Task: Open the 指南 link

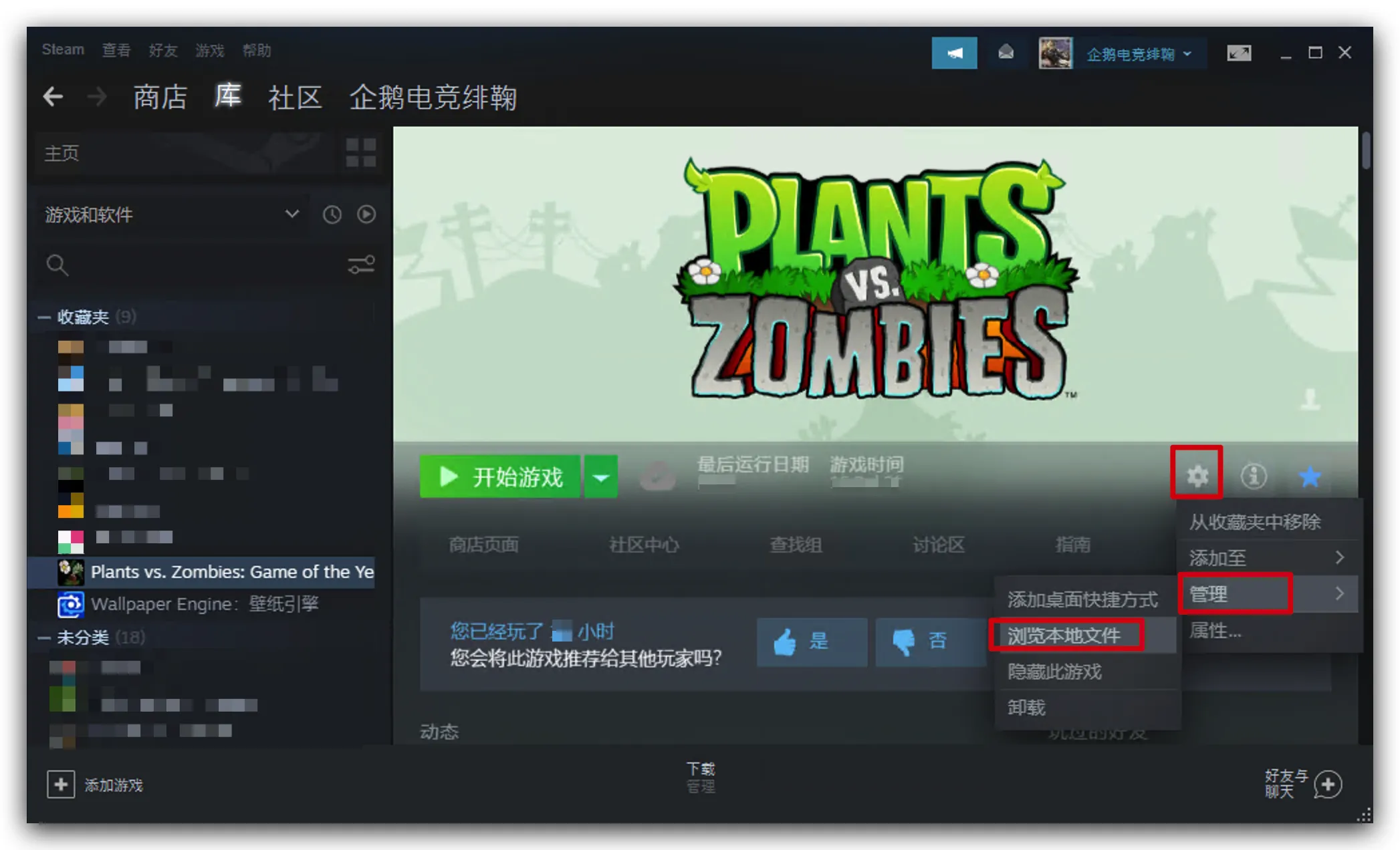Action: pos(1073,545)
